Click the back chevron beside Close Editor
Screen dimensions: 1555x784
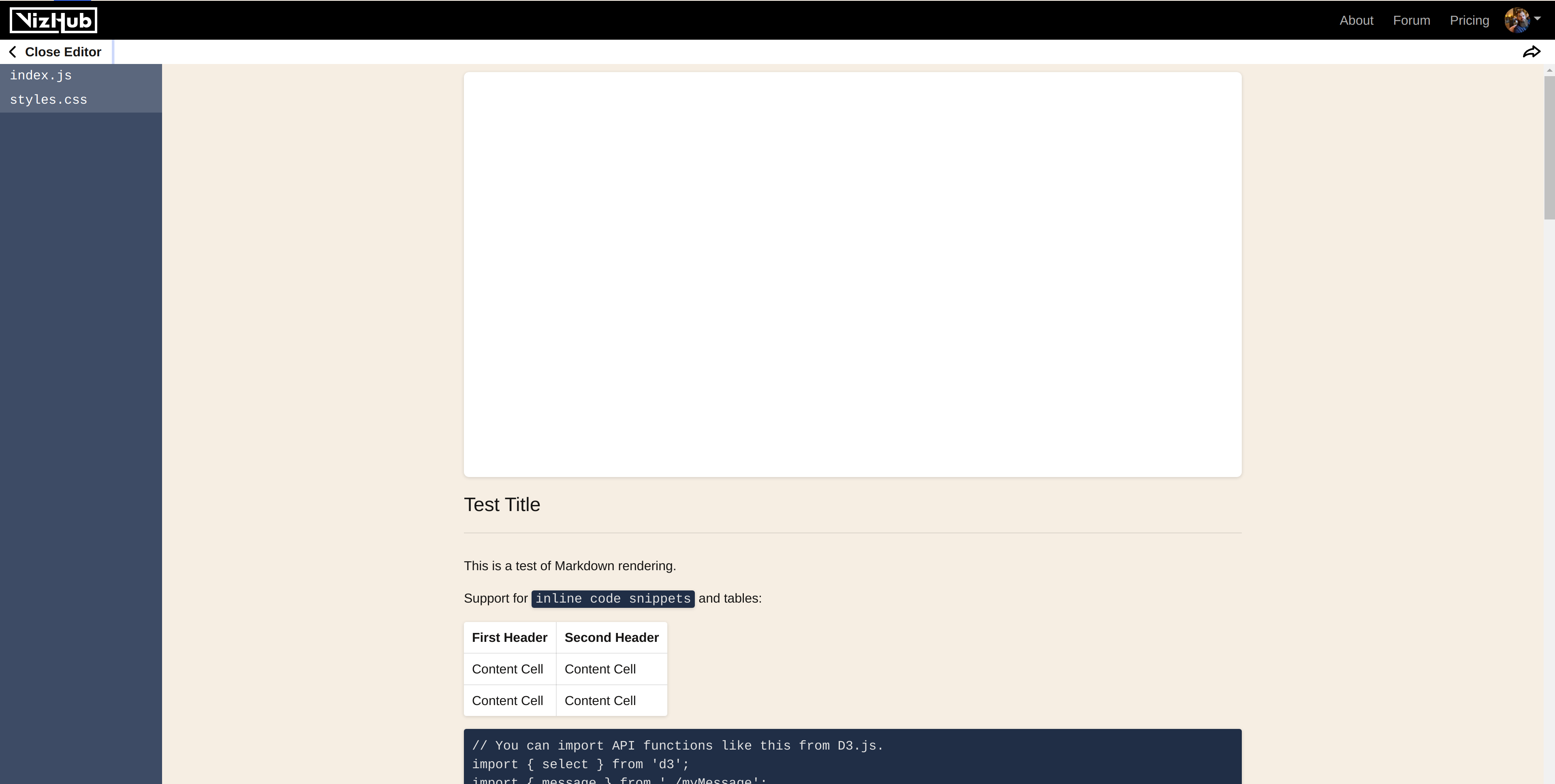13,52
